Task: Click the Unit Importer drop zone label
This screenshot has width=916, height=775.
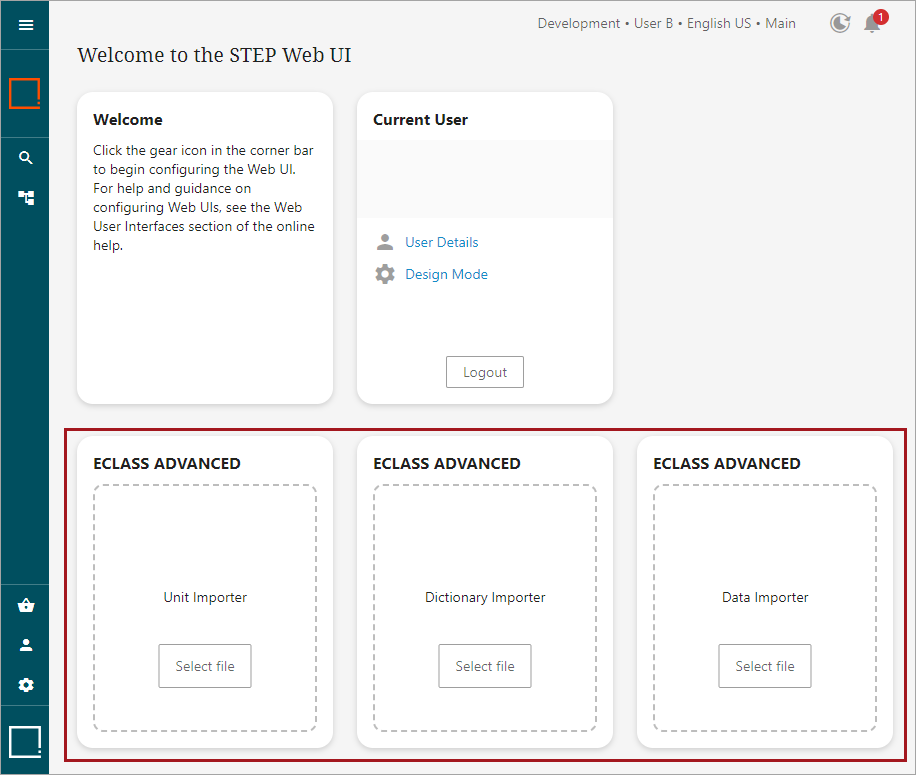Action: click(x=205, y=597)
